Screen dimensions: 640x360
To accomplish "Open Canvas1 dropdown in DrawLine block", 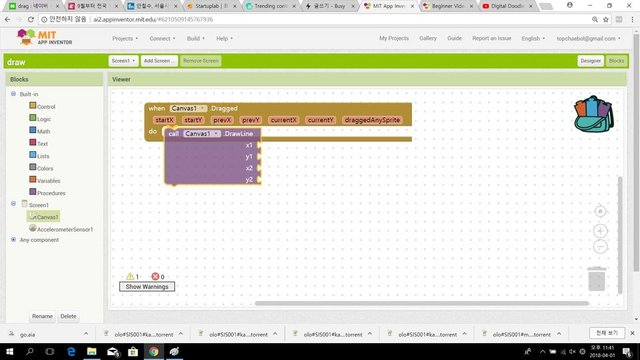I will [202, 133].
